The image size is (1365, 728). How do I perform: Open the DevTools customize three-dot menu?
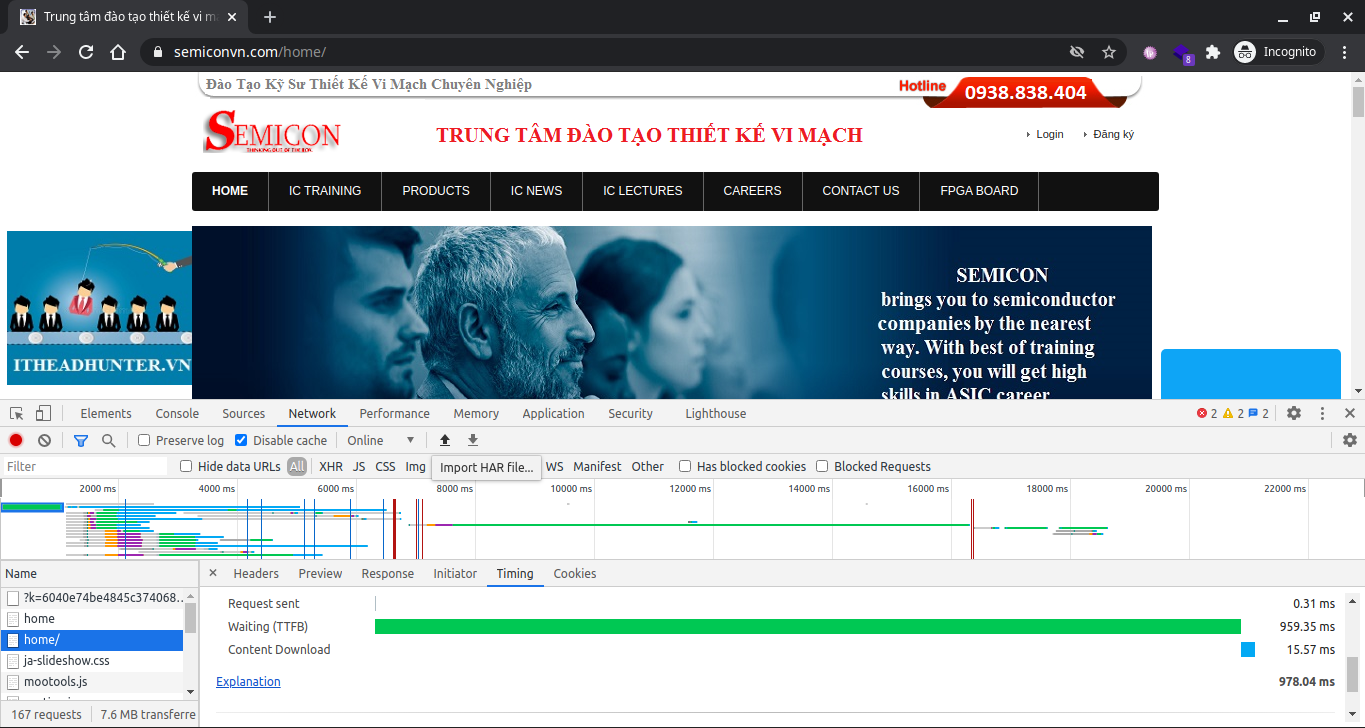[x=1322, y=413]
